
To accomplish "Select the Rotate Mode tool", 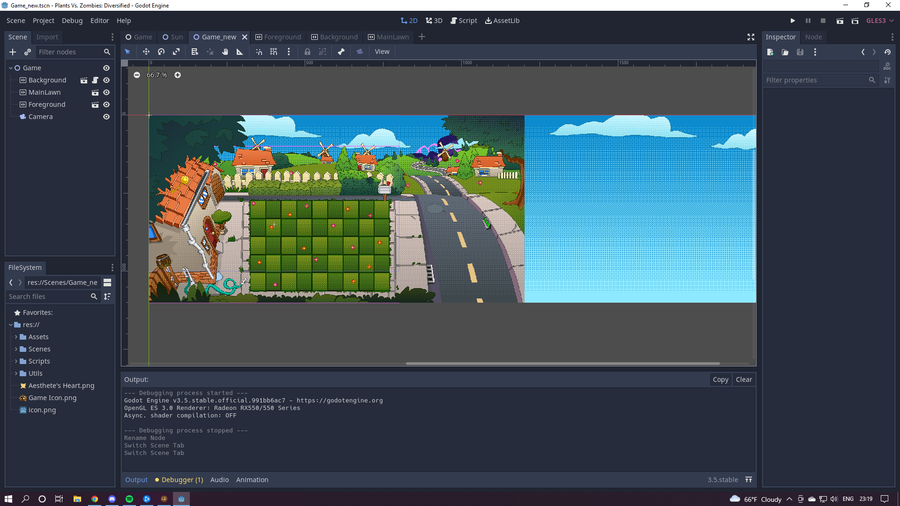I will 161,52.
